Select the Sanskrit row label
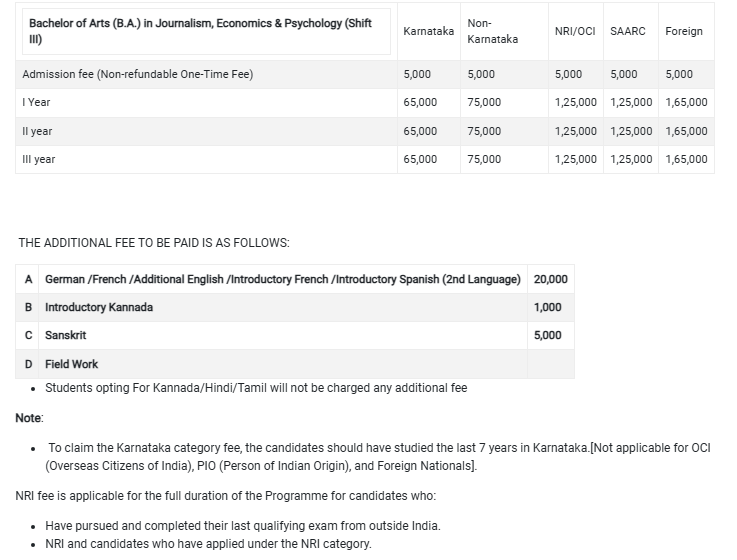 coord(66,335)
